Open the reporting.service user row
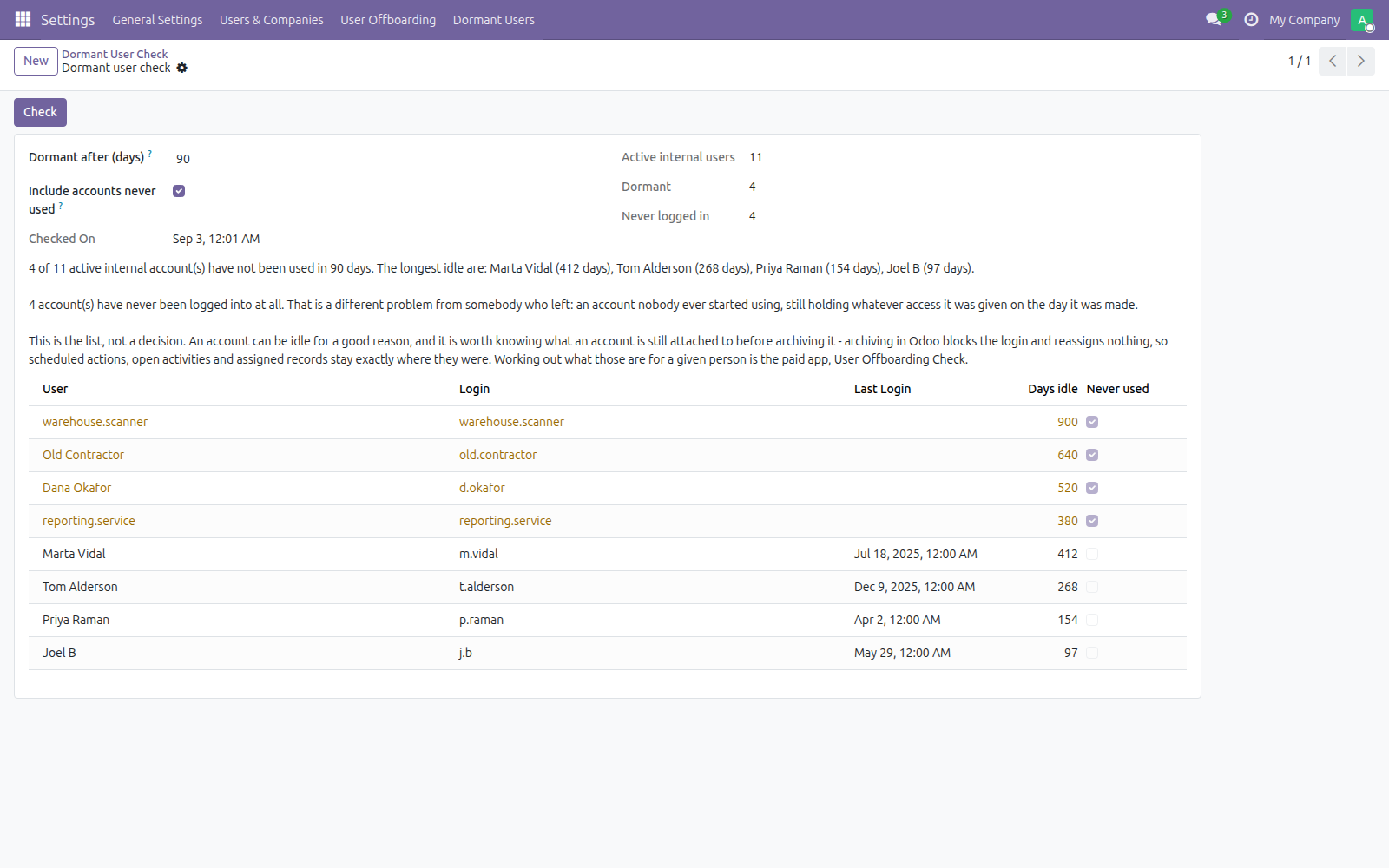The height and width of the screenshot is (868, 1389). coord(608,521)
